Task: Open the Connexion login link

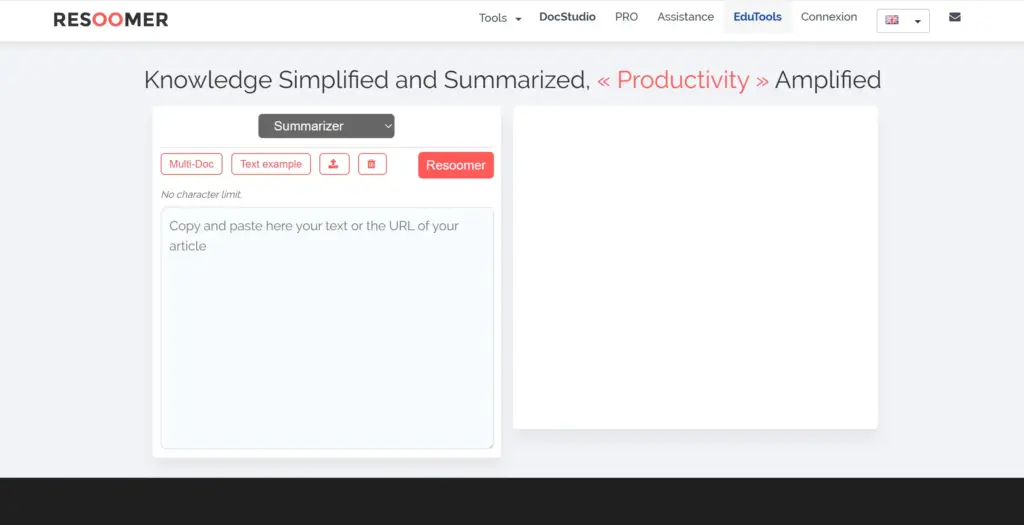Action: click(829, 17)
